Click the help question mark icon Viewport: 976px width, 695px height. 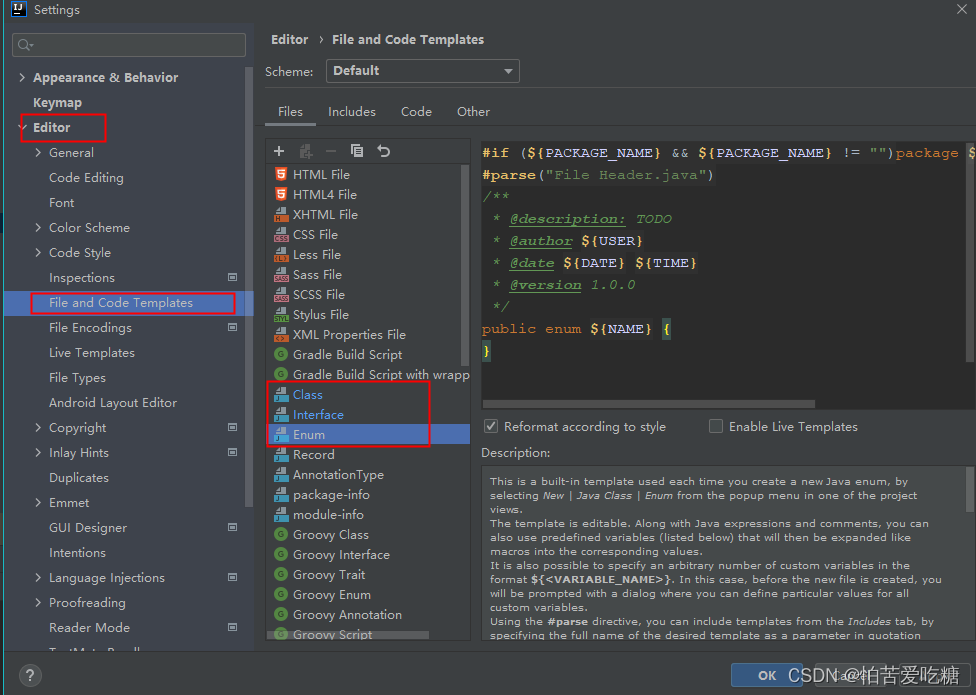coord(30,675)
